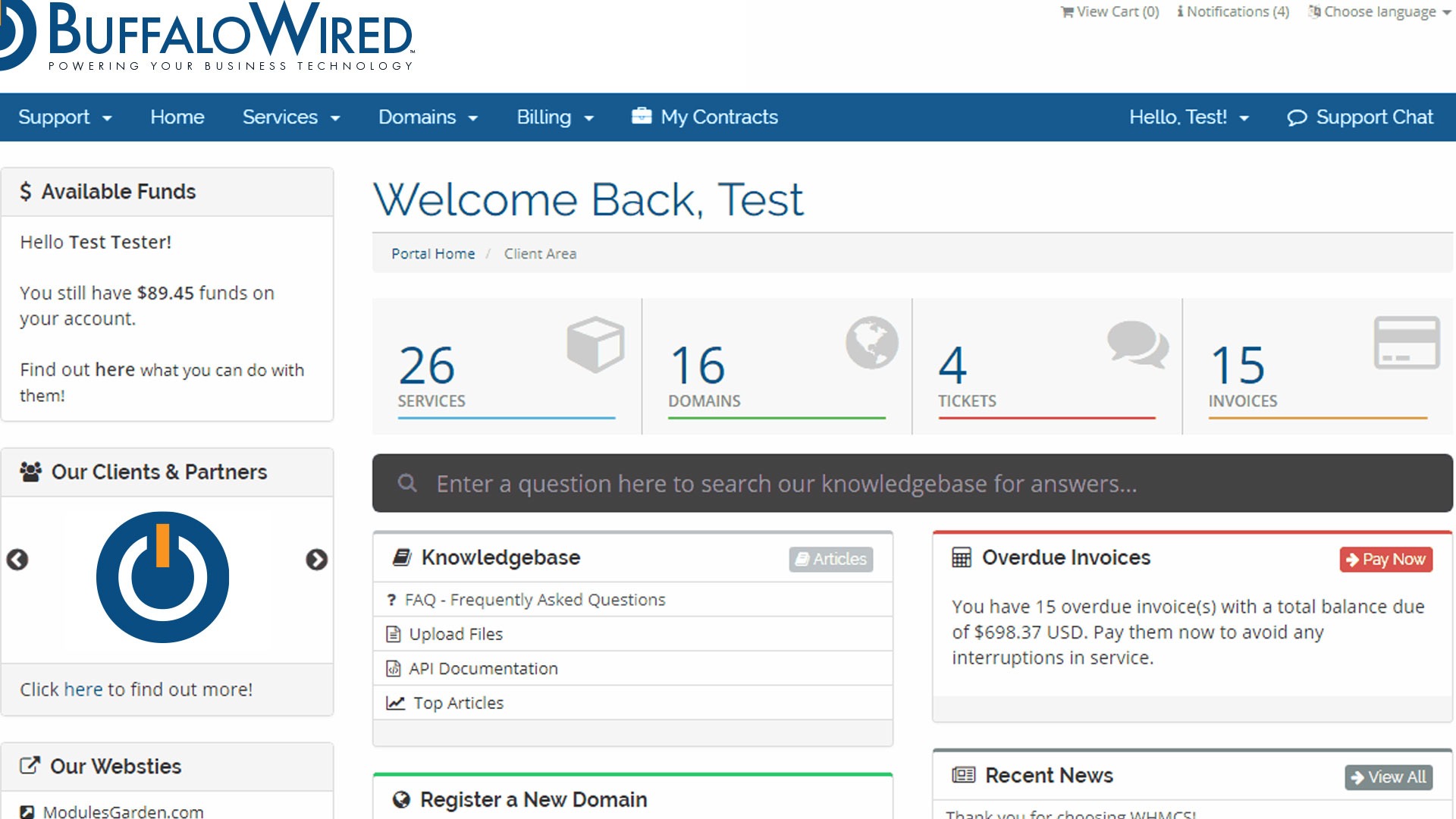Click the Services package icon tile
1456x819 pixels.
[595, 344]
